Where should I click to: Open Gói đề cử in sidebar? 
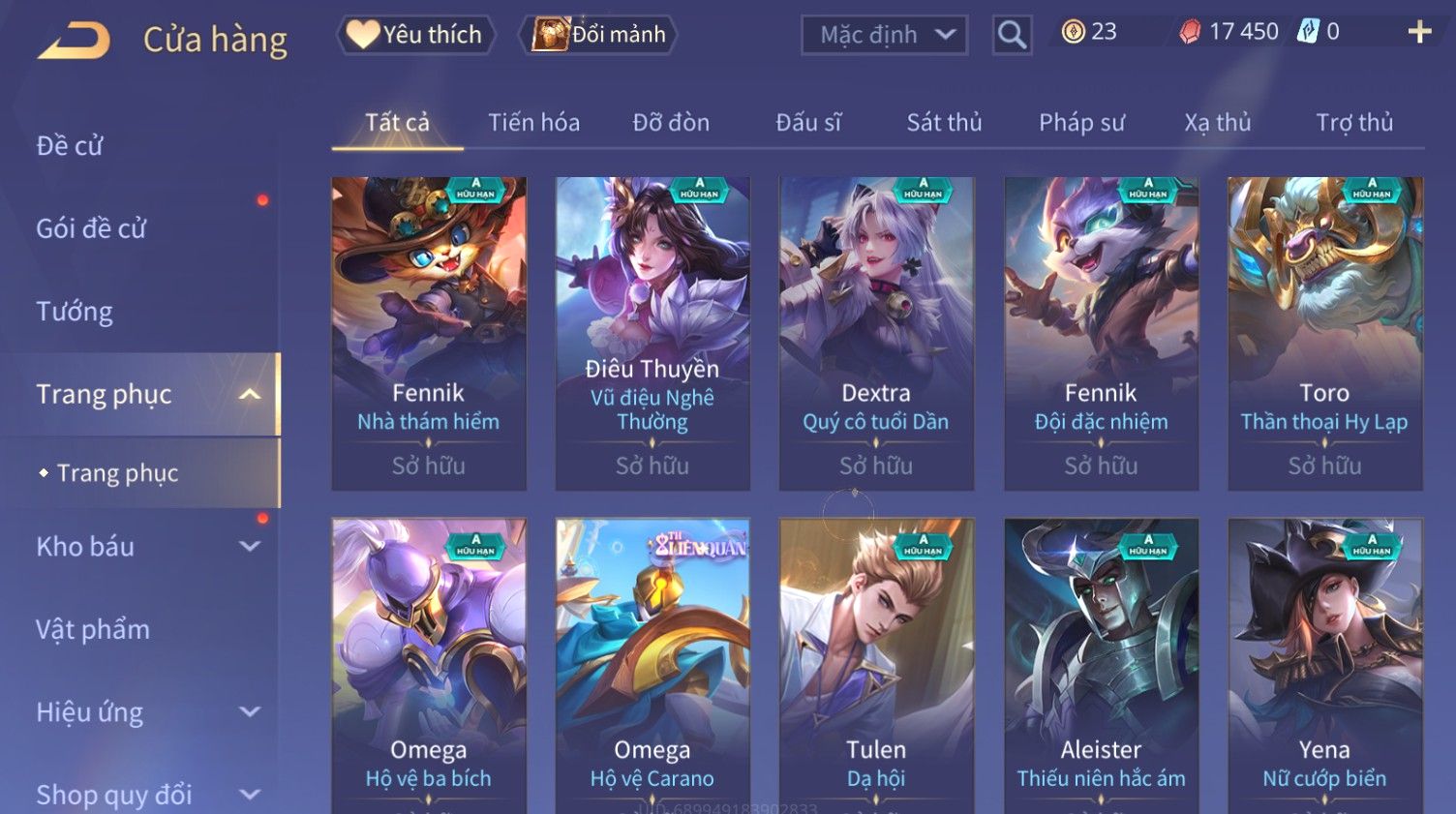(91, 228)
